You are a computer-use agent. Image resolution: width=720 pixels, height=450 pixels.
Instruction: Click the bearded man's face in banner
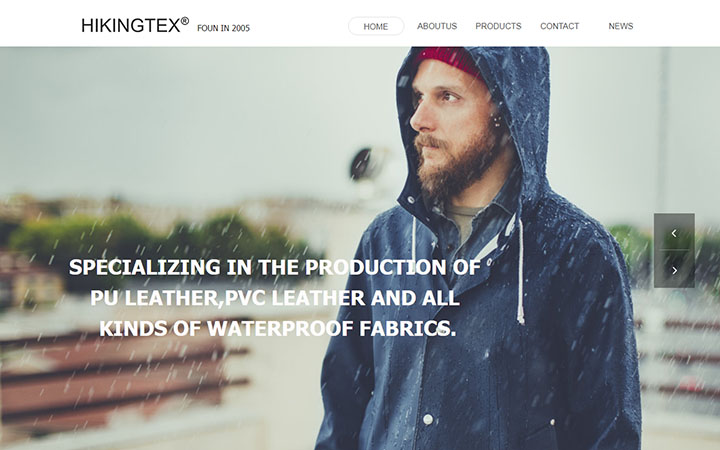coord(450,129)
